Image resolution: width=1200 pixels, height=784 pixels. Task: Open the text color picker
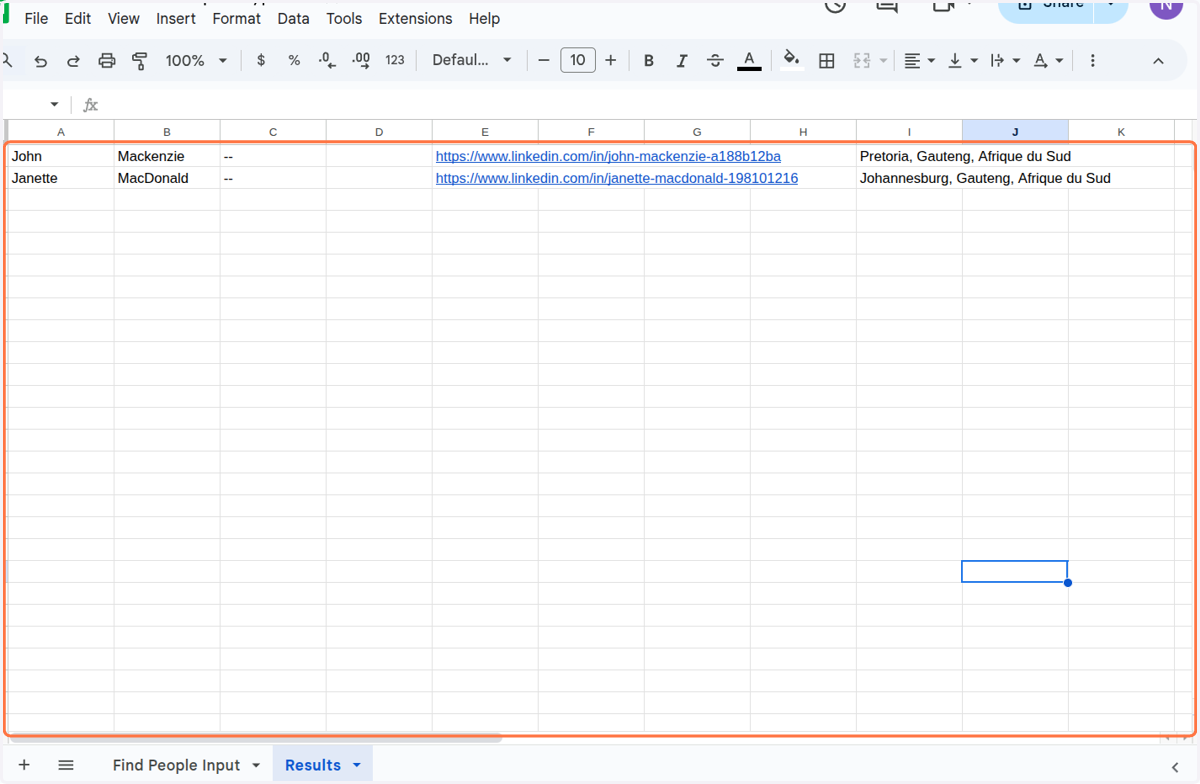click(749, 60)
